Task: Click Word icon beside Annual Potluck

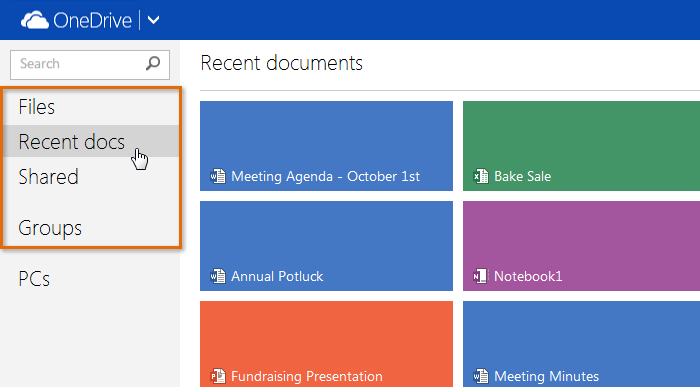Action: [218, 276]
